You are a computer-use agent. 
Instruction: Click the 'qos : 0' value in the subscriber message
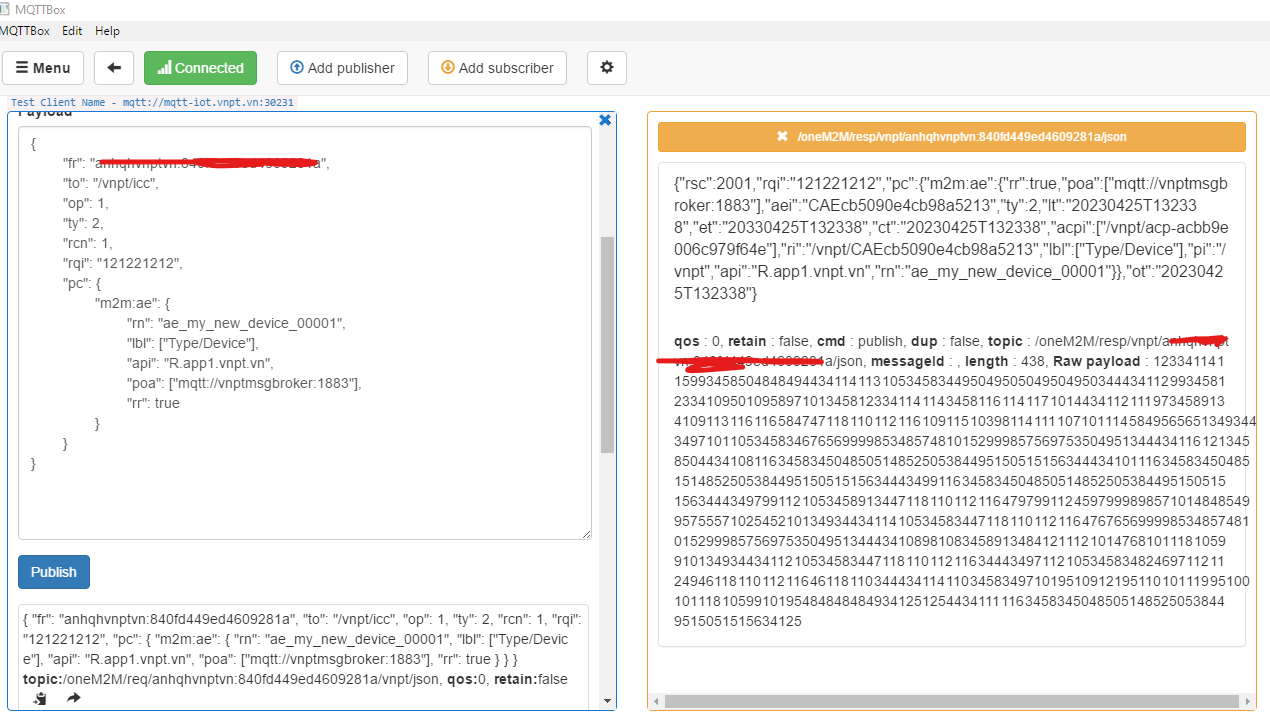(x=698, y=342)
